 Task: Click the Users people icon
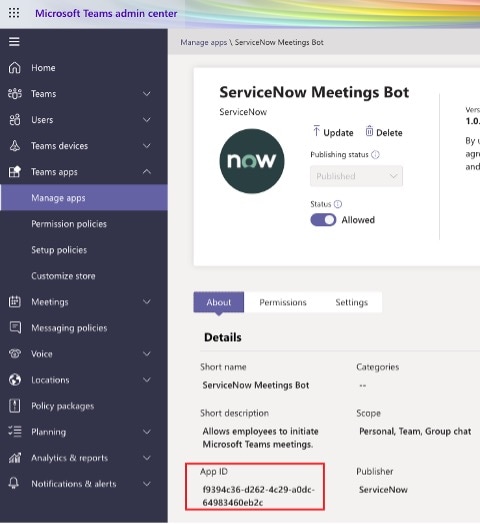(x=14, y=120)
